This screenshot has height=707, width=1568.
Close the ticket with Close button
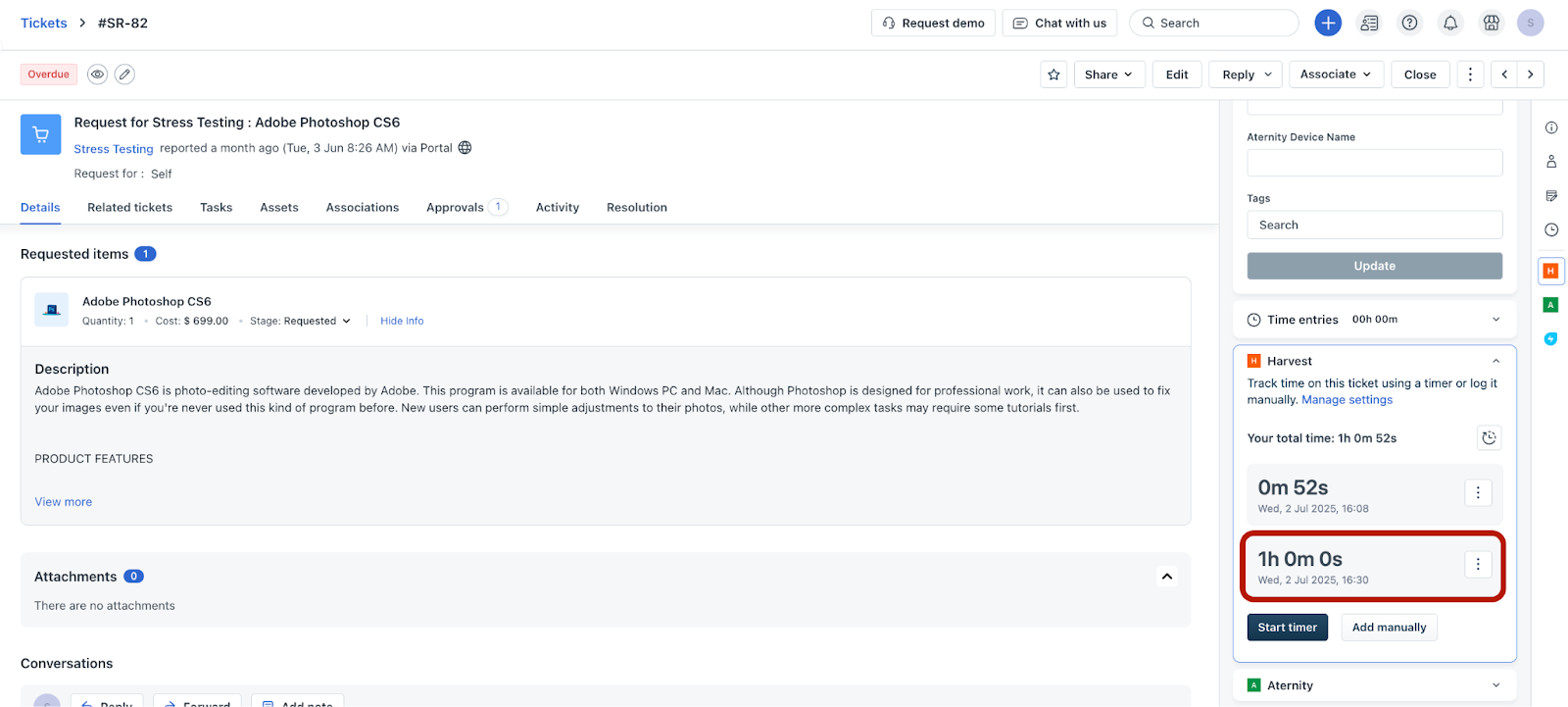click(1420, 75)
